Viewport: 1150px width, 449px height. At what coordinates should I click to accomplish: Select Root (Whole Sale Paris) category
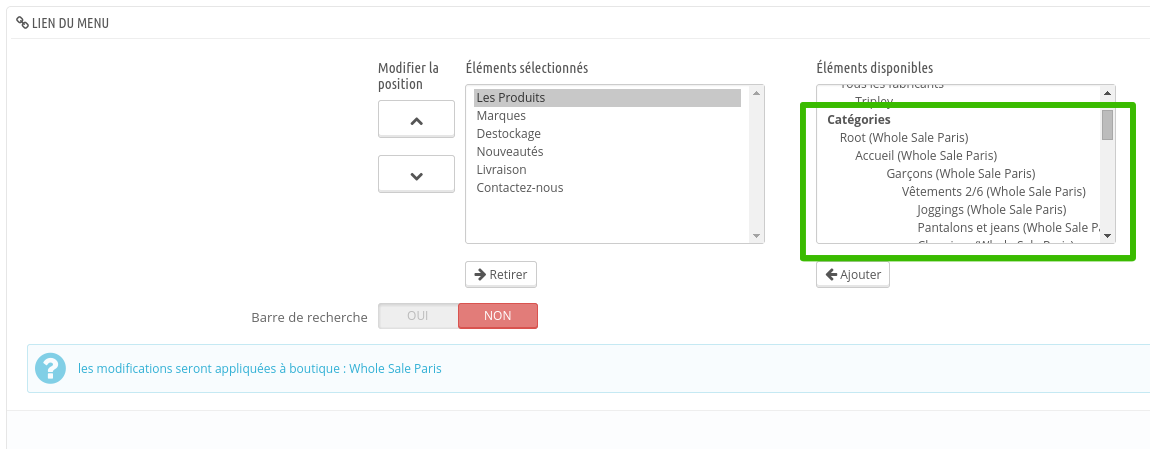click(904, 138)
